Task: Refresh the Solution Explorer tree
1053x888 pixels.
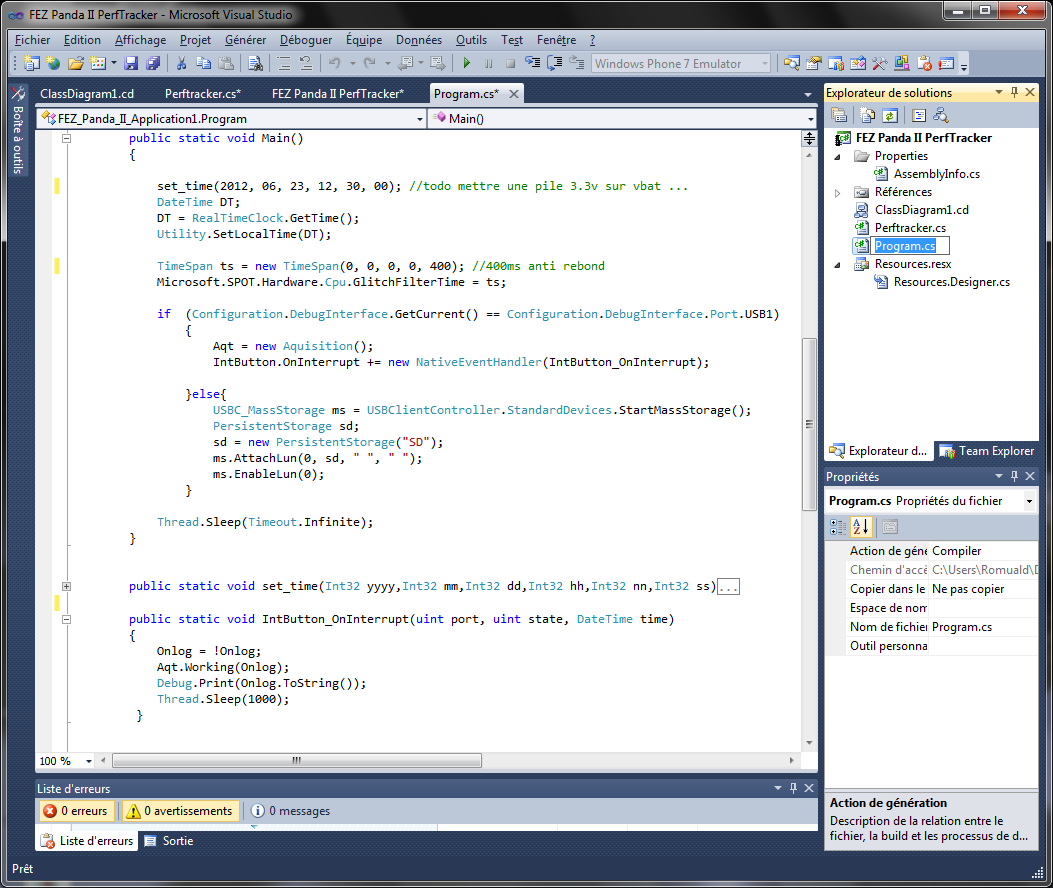Action: point(890,115)
